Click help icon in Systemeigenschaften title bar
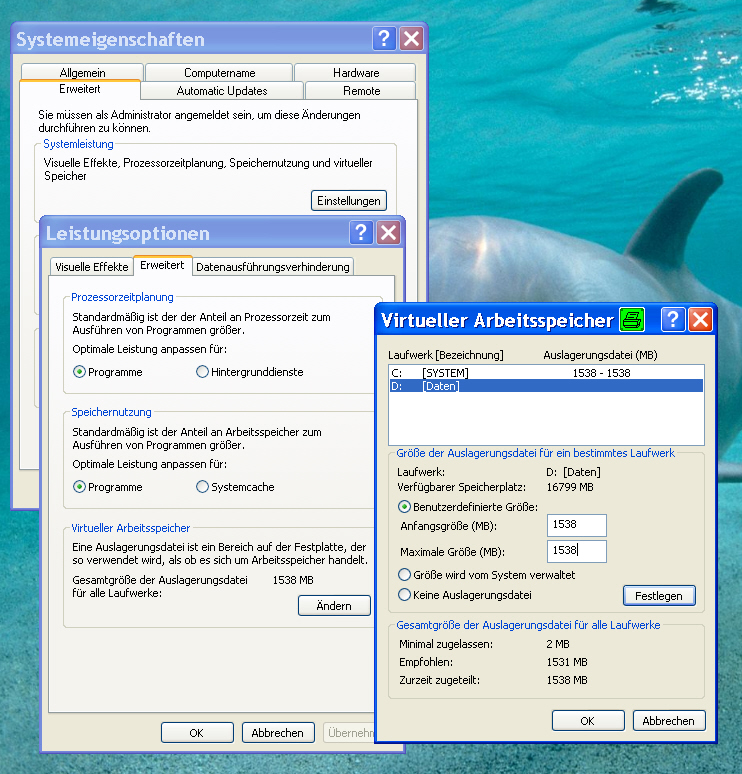Screen dimensions: 742x774 [x=384, y=39]
